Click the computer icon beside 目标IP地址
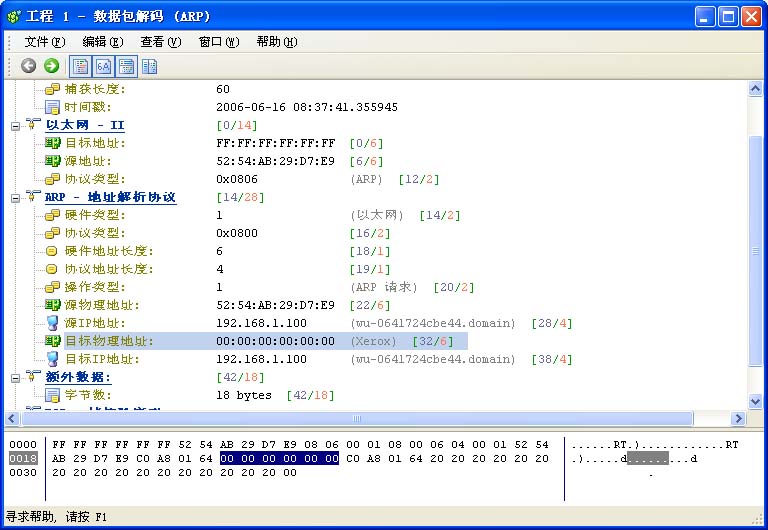768x530 pixels. (53, 359)
